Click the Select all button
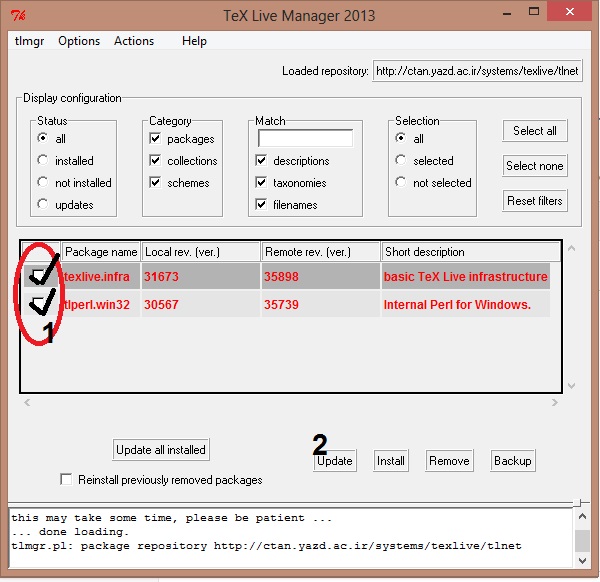600x582 pixels. coord(535,131)
